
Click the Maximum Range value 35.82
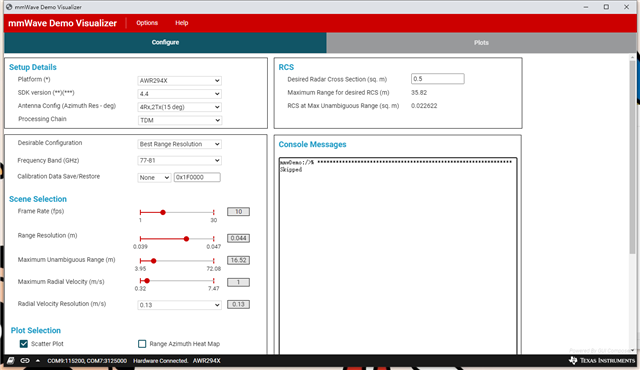pos(419,93)
